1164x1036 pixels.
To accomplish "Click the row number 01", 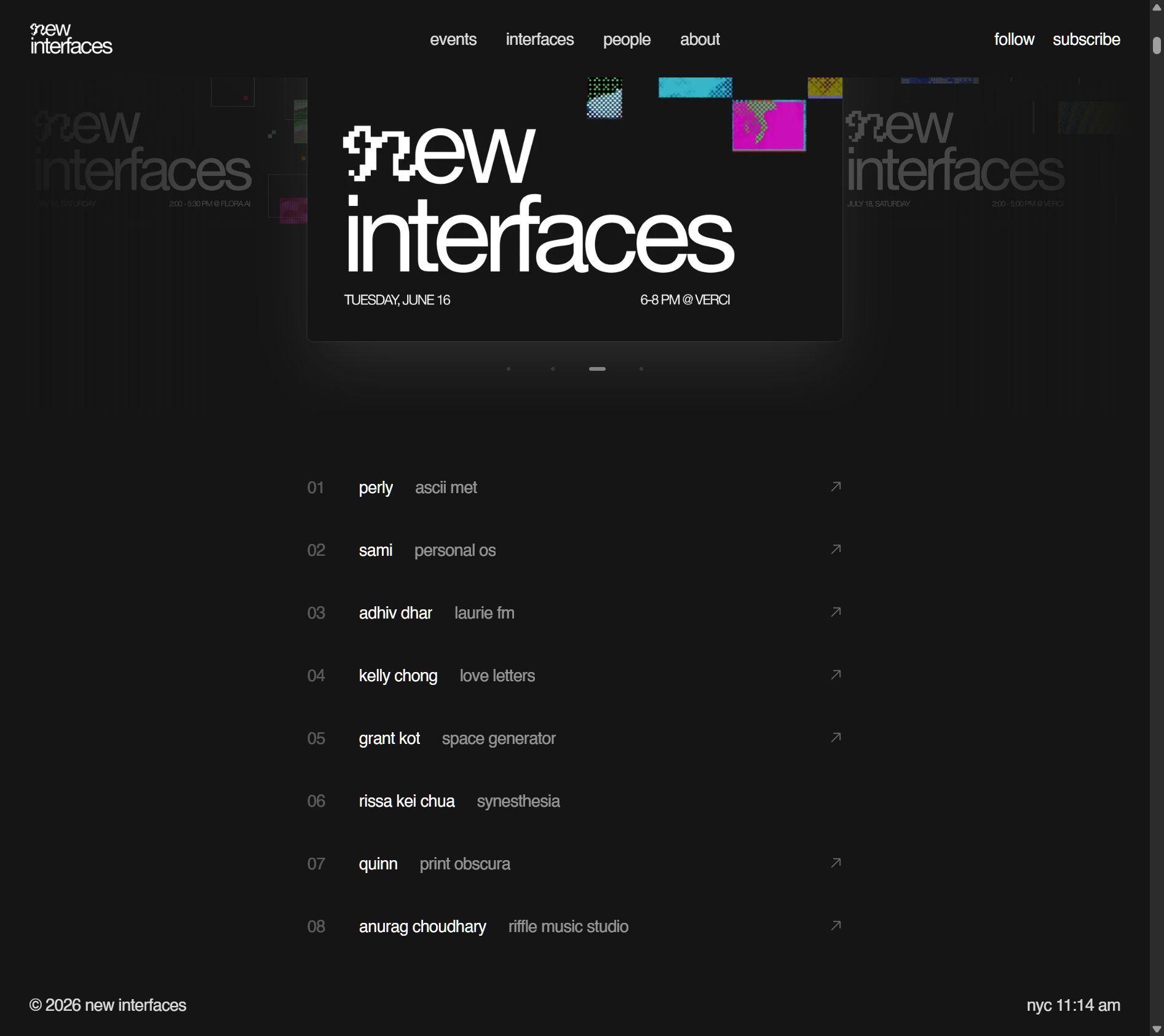I will (315, 488).
